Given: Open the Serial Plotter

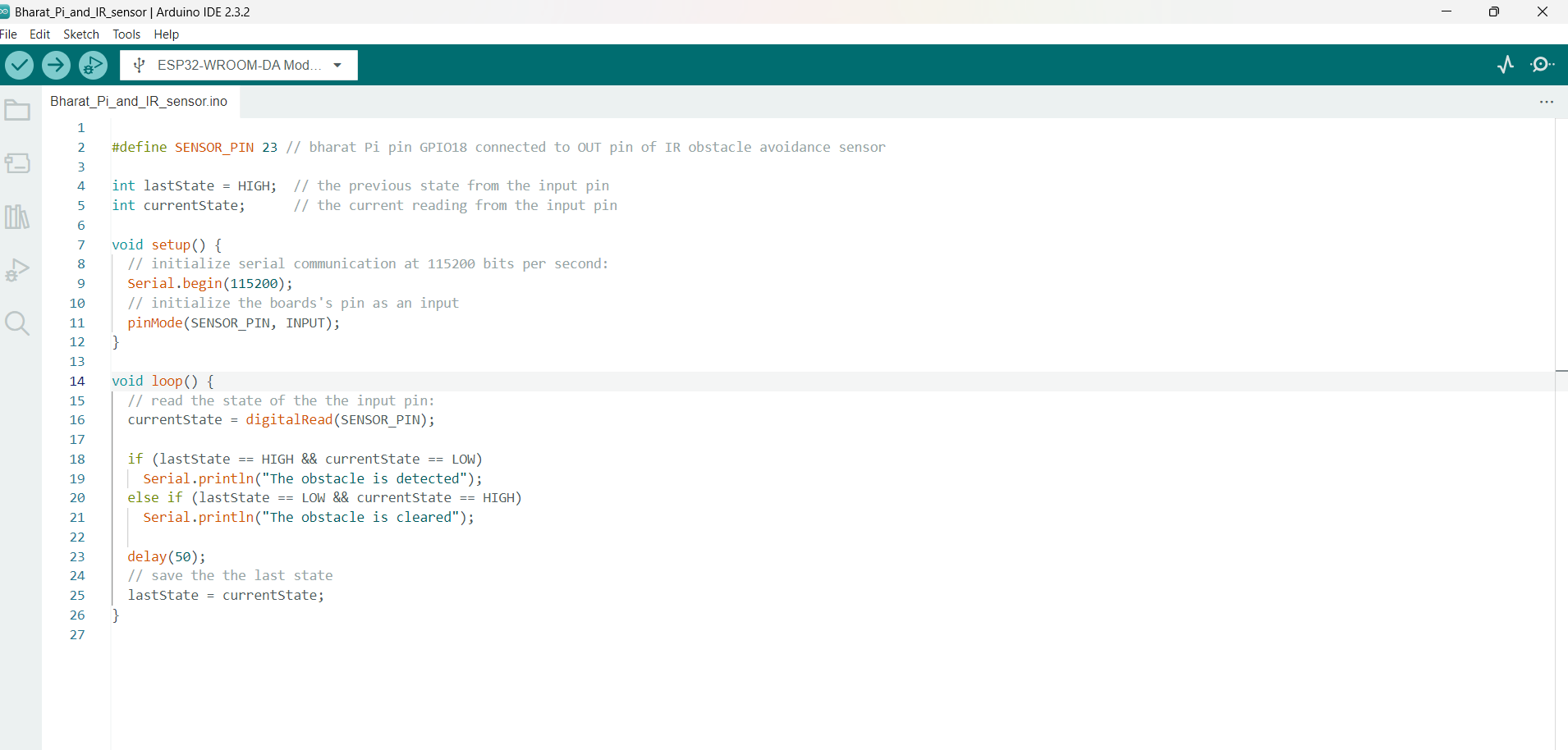Looking at the screenshot, I should click(x=1506, y=65).
